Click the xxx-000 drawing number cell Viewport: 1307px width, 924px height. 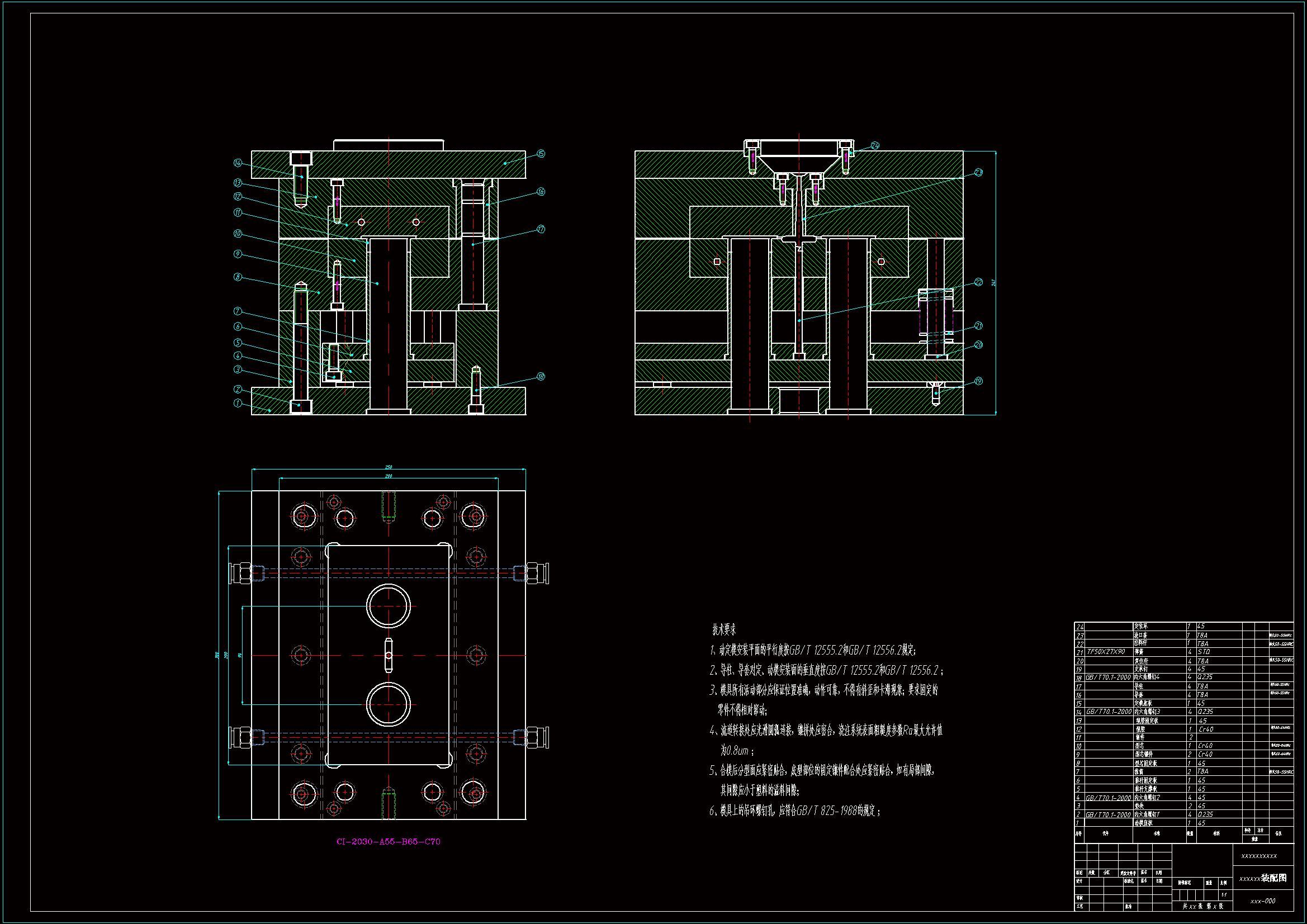pyautogui.click(x=1263, y=901)
